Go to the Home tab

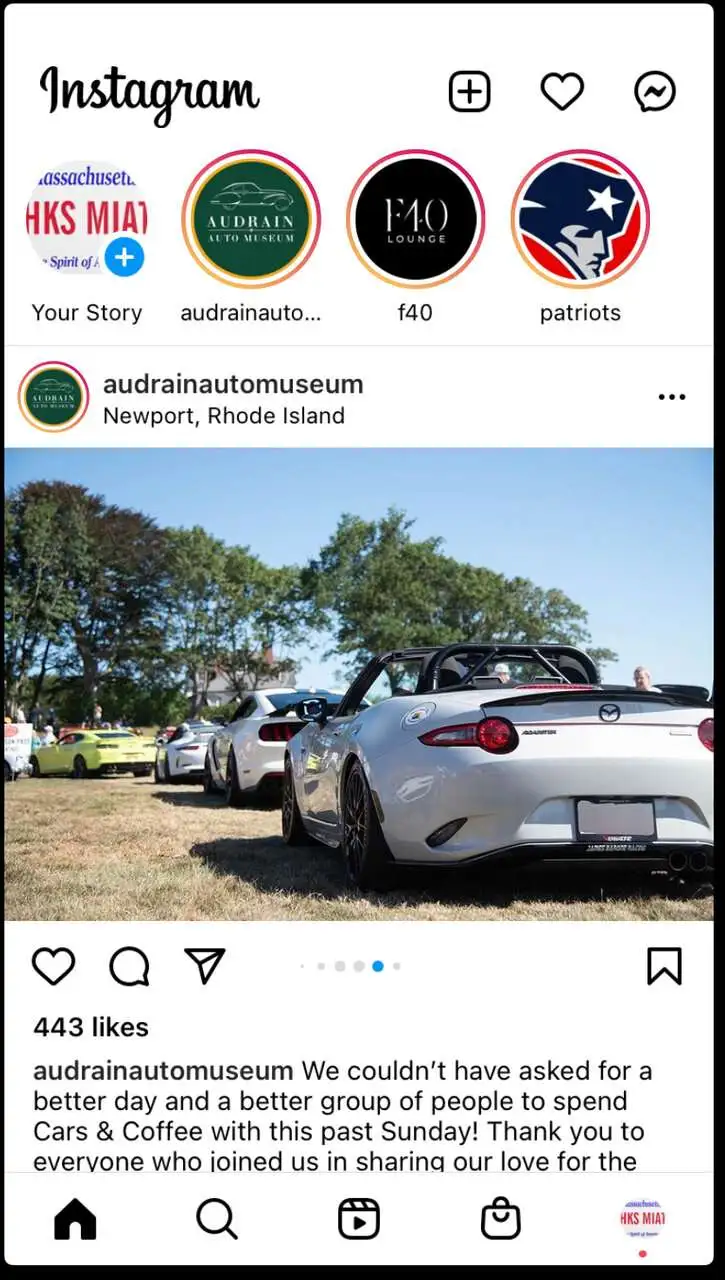(75, 1219)
